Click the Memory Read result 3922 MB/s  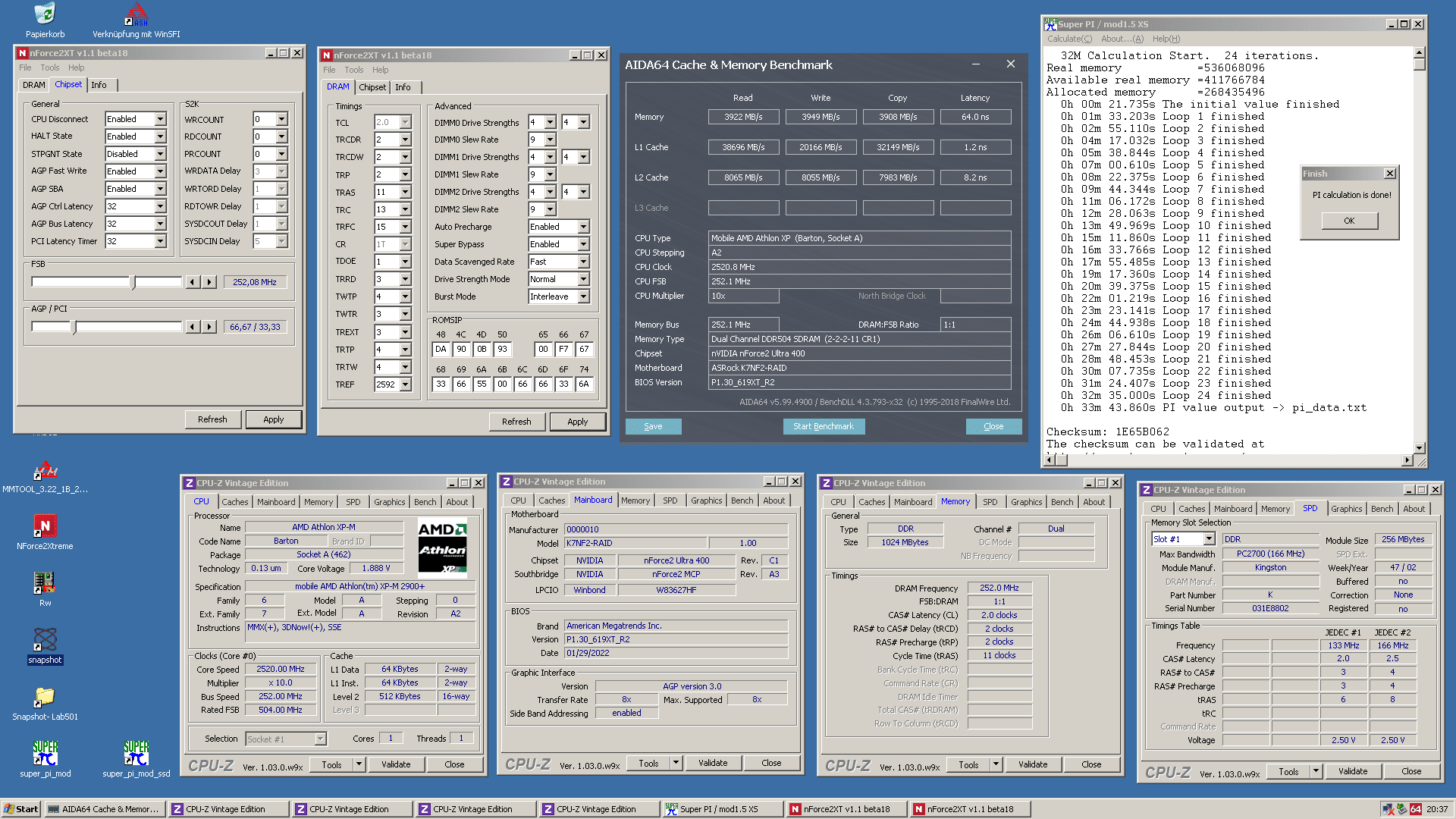point(743,117)
